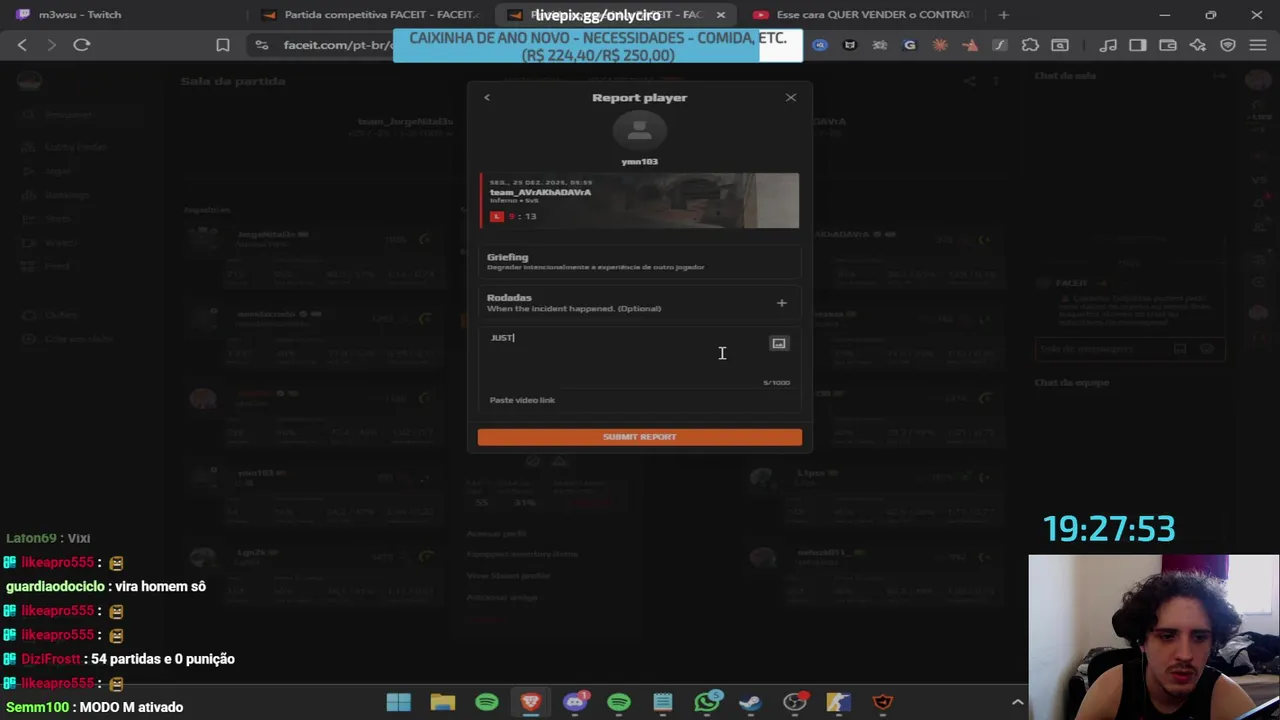Open OBS Studio from the taskbar
This screenshot has height=720, width=1280.
click(x=795, y=702)
